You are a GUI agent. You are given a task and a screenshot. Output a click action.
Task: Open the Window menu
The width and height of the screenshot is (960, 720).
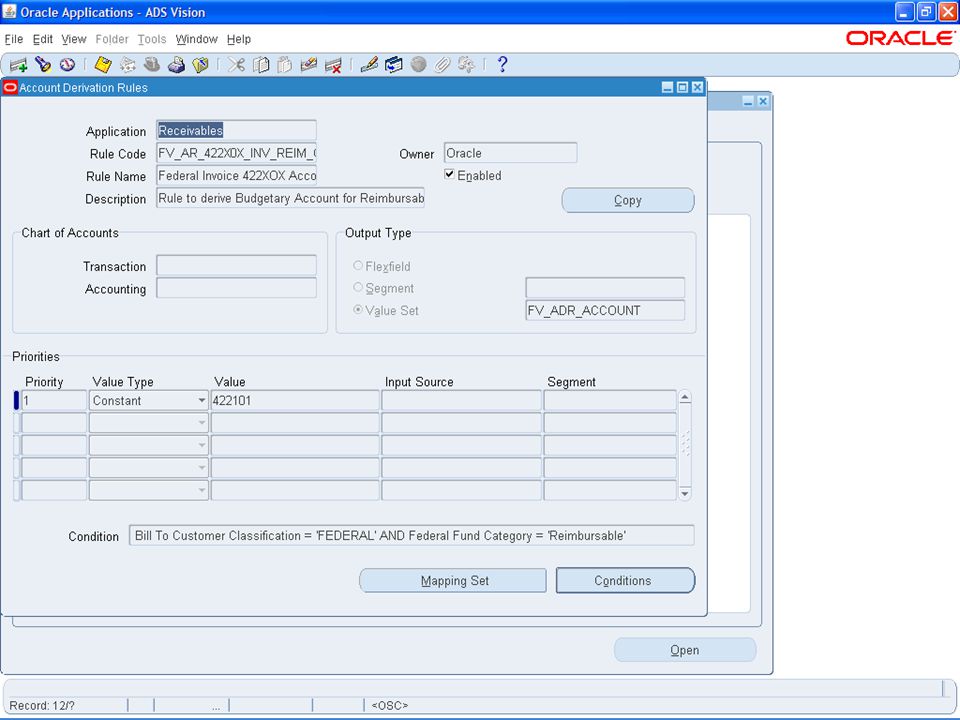(x=197, y=39)
